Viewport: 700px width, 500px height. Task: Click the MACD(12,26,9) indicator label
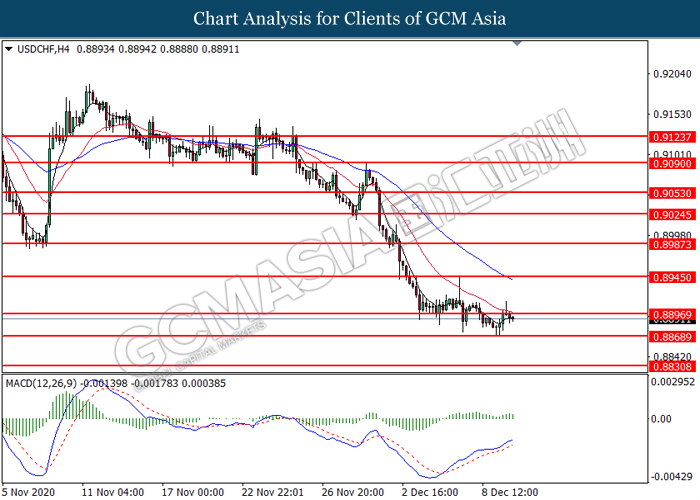click(x=41, y=383)
